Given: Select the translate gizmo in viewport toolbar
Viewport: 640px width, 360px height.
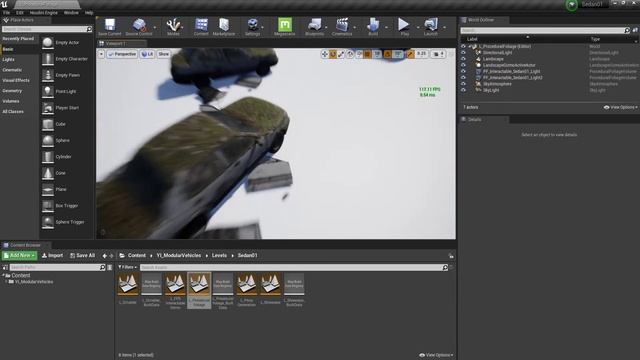Looking at the screenshot, I should (325, 54).
